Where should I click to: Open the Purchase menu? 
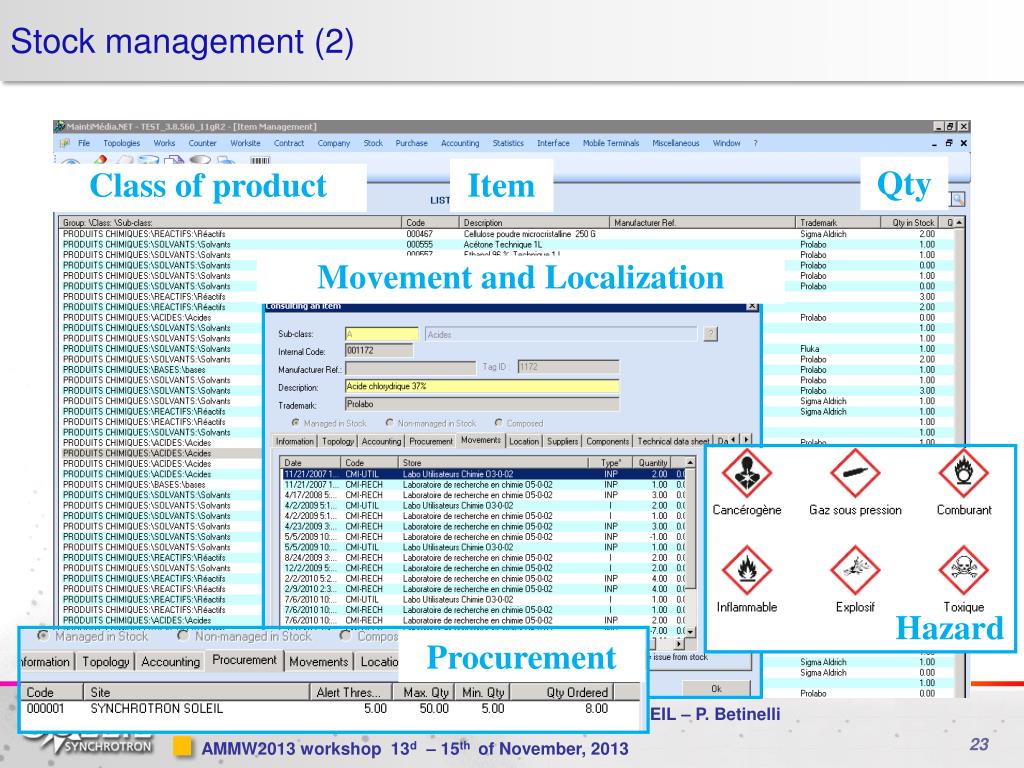[x=411, y=143]
